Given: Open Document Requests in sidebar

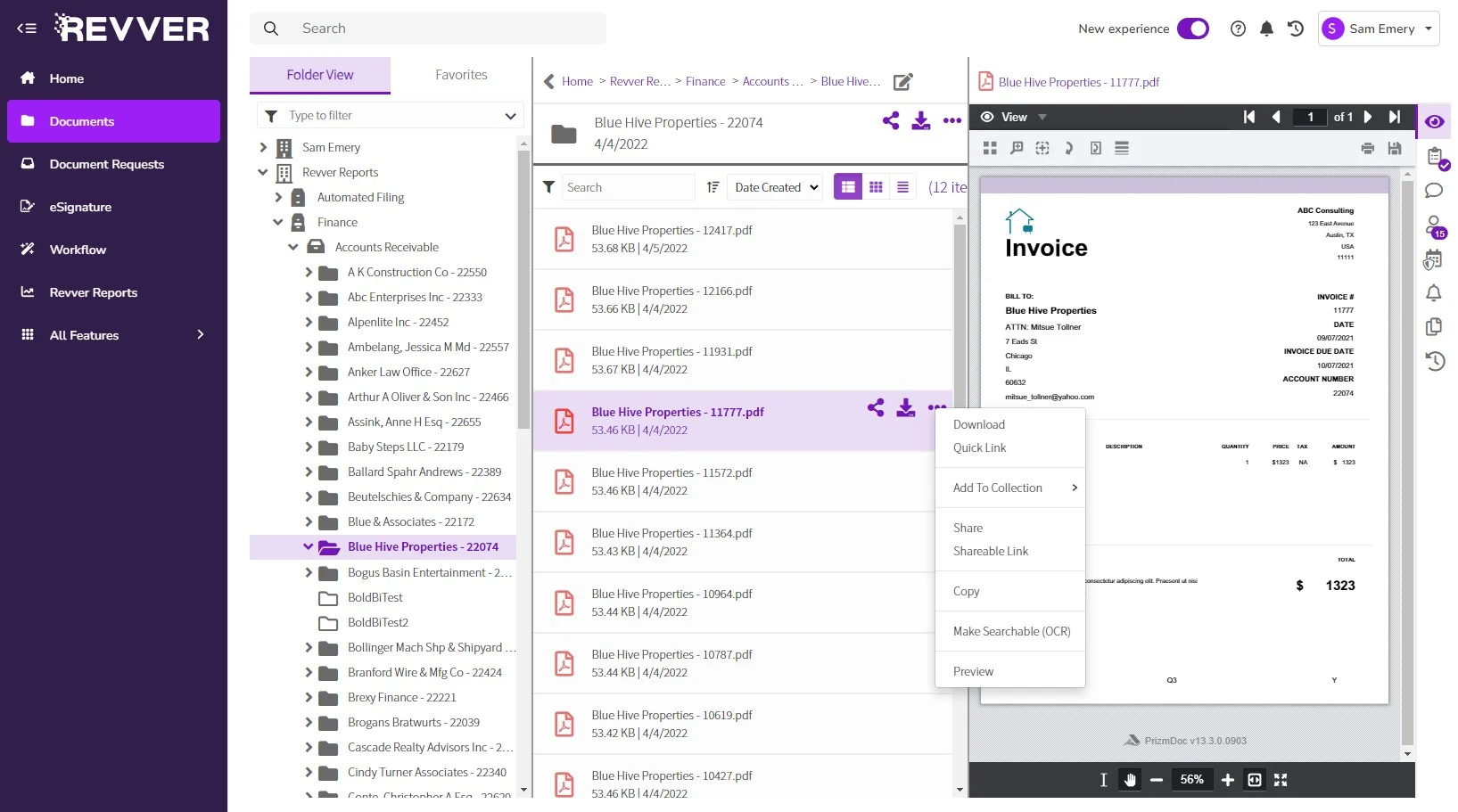Looking at the screenshot, I should [x=113, y=164].
